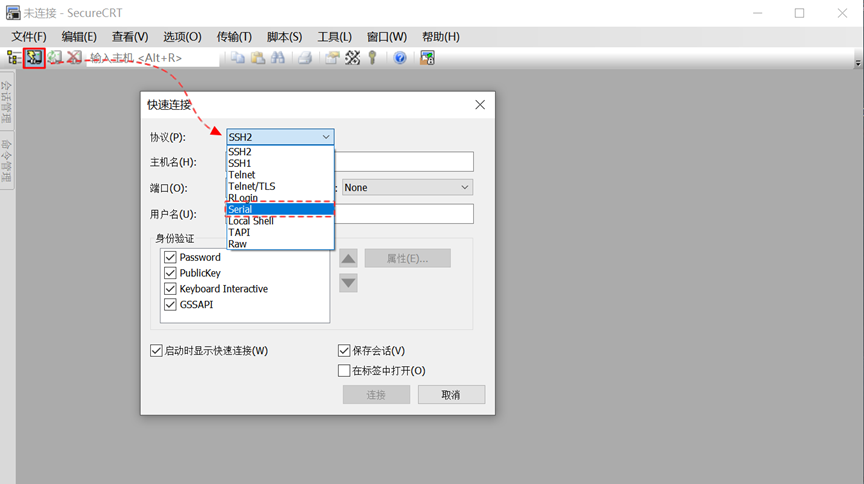This screenshot has height=484, width=864.
Task: Open the 帮助(H) menu
Action: (x=440, y=37)
